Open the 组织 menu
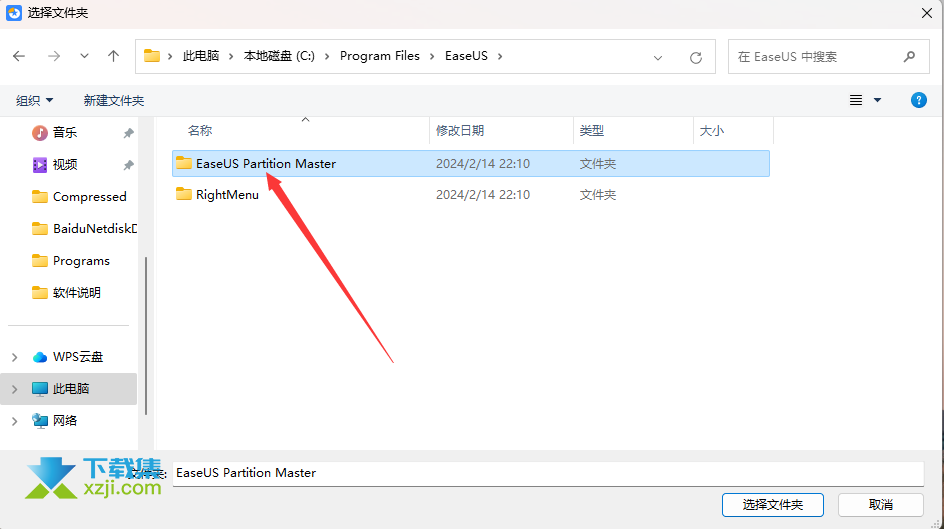The image size is (944, 529). [34, 101]
